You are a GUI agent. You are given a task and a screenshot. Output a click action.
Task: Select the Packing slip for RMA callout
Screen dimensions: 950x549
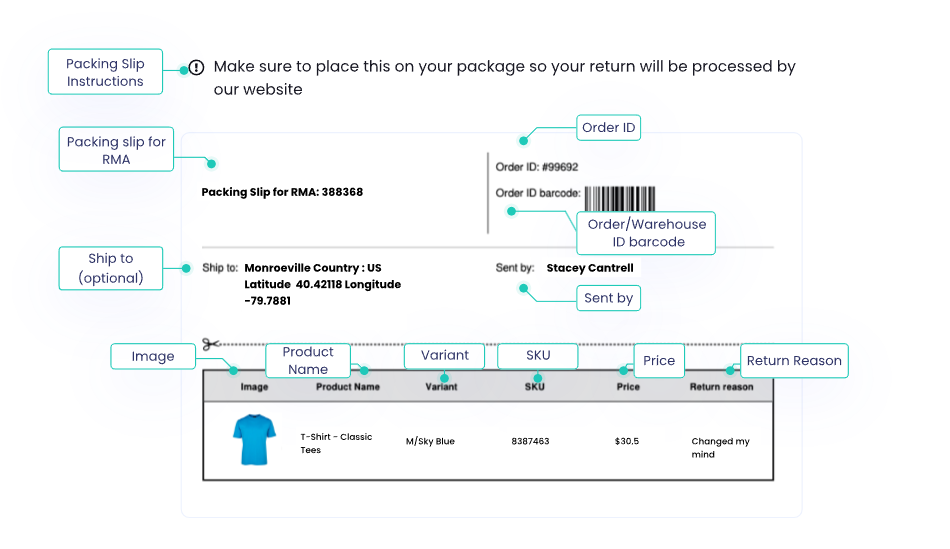(x=116, y=150)
